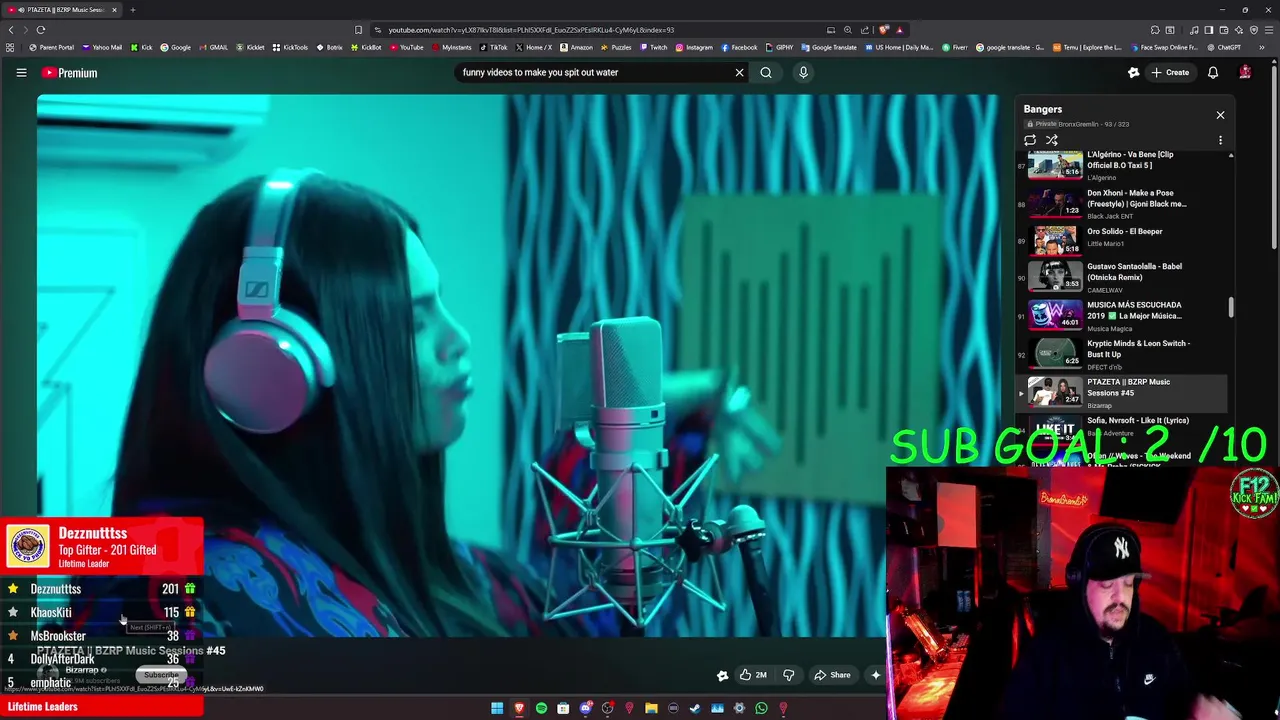The width and height of the screenshot is (1280, 720).
Task: Run search with magnifier button
Action: (766, 72)
